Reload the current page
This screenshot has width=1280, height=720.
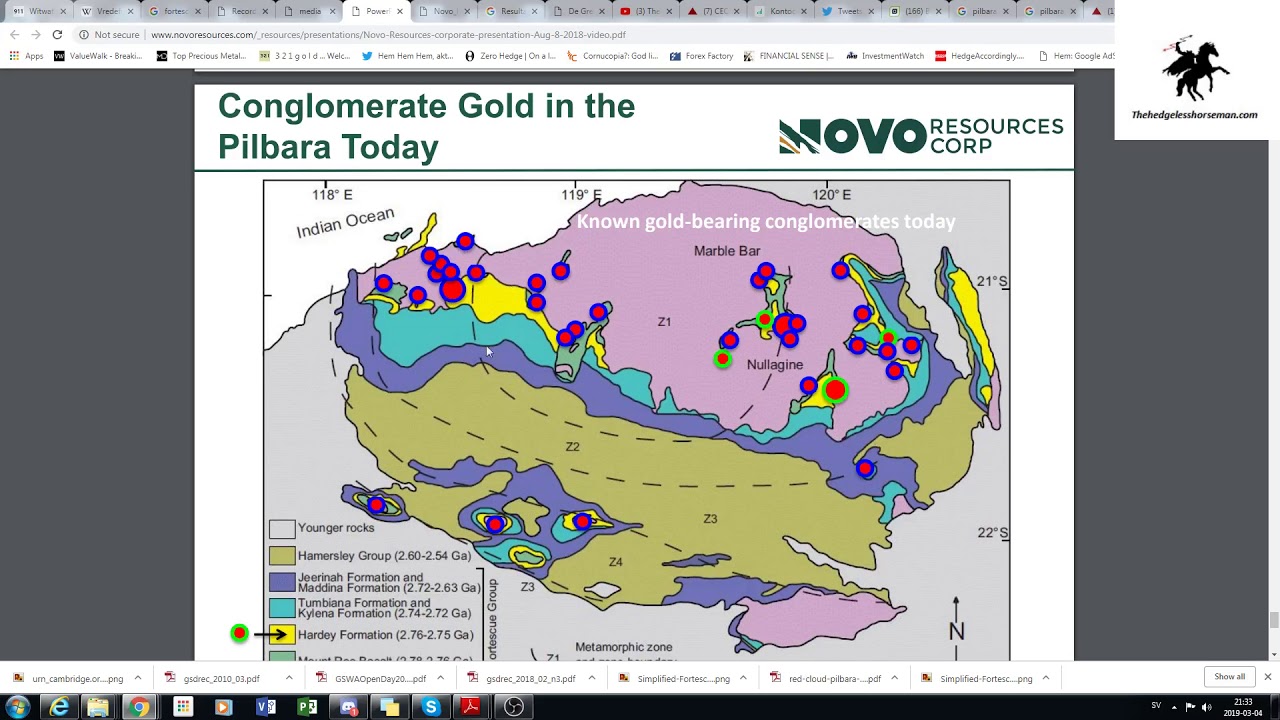coord(57,34)
